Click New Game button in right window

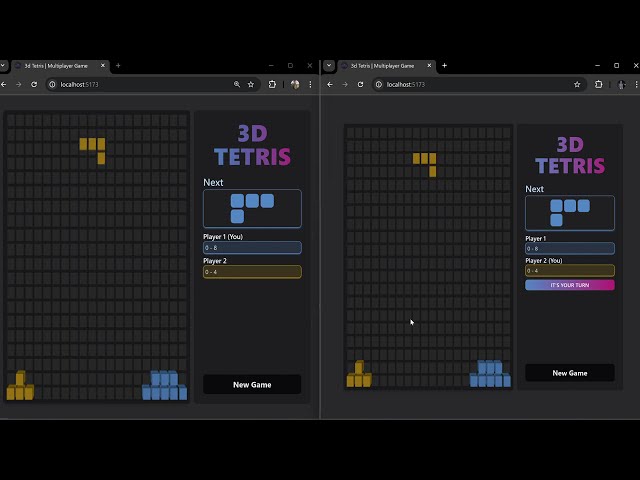tap(570, 373)
